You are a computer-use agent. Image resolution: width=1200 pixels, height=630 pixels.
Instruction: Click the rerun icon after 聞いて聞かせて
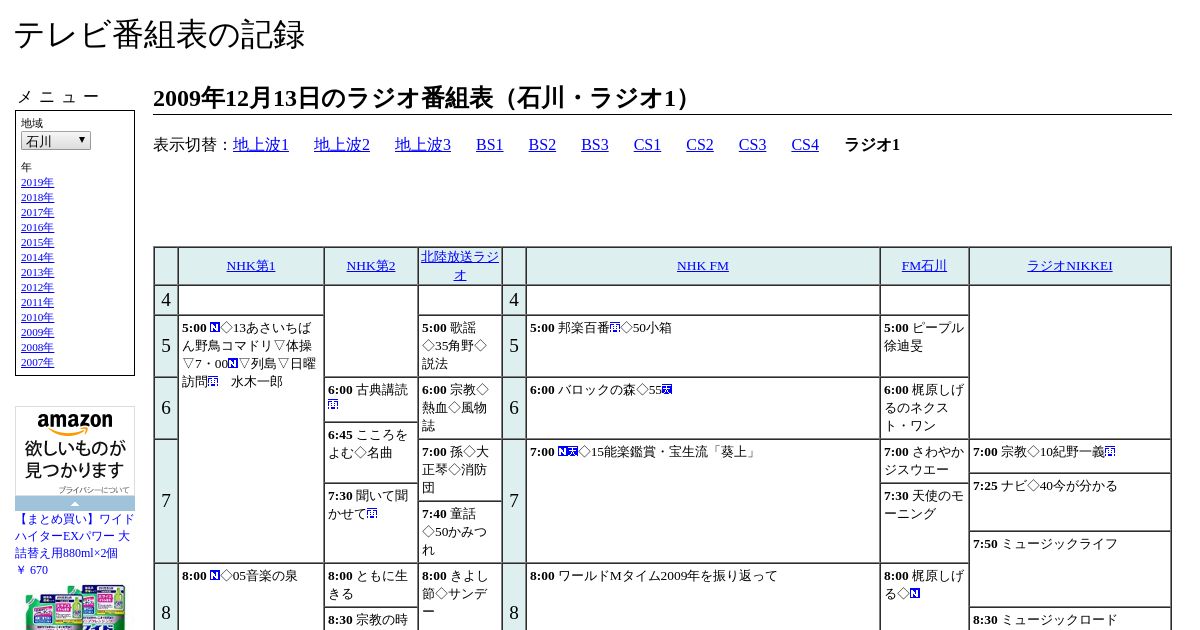click(x=372, y=514)
